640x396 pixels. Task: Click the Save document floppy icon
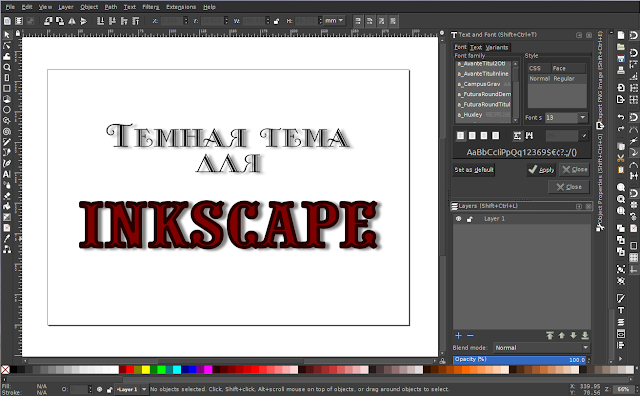pyautogui.click(x=621, y=59)
